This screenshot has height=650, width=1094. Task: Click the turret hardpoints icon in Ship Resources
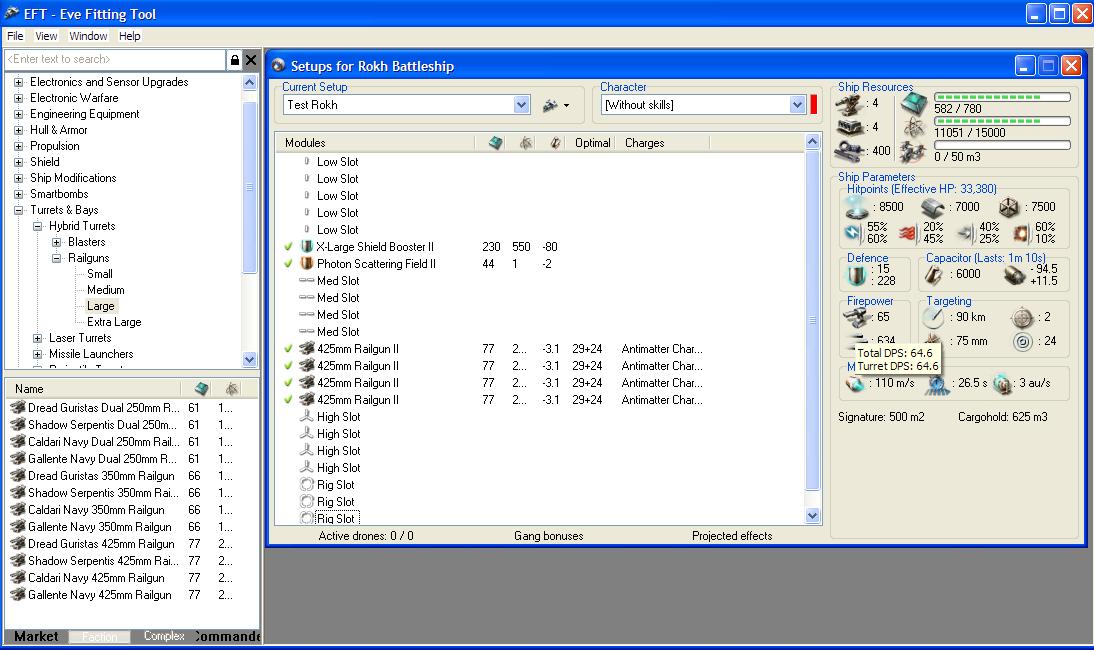[849, 105]
